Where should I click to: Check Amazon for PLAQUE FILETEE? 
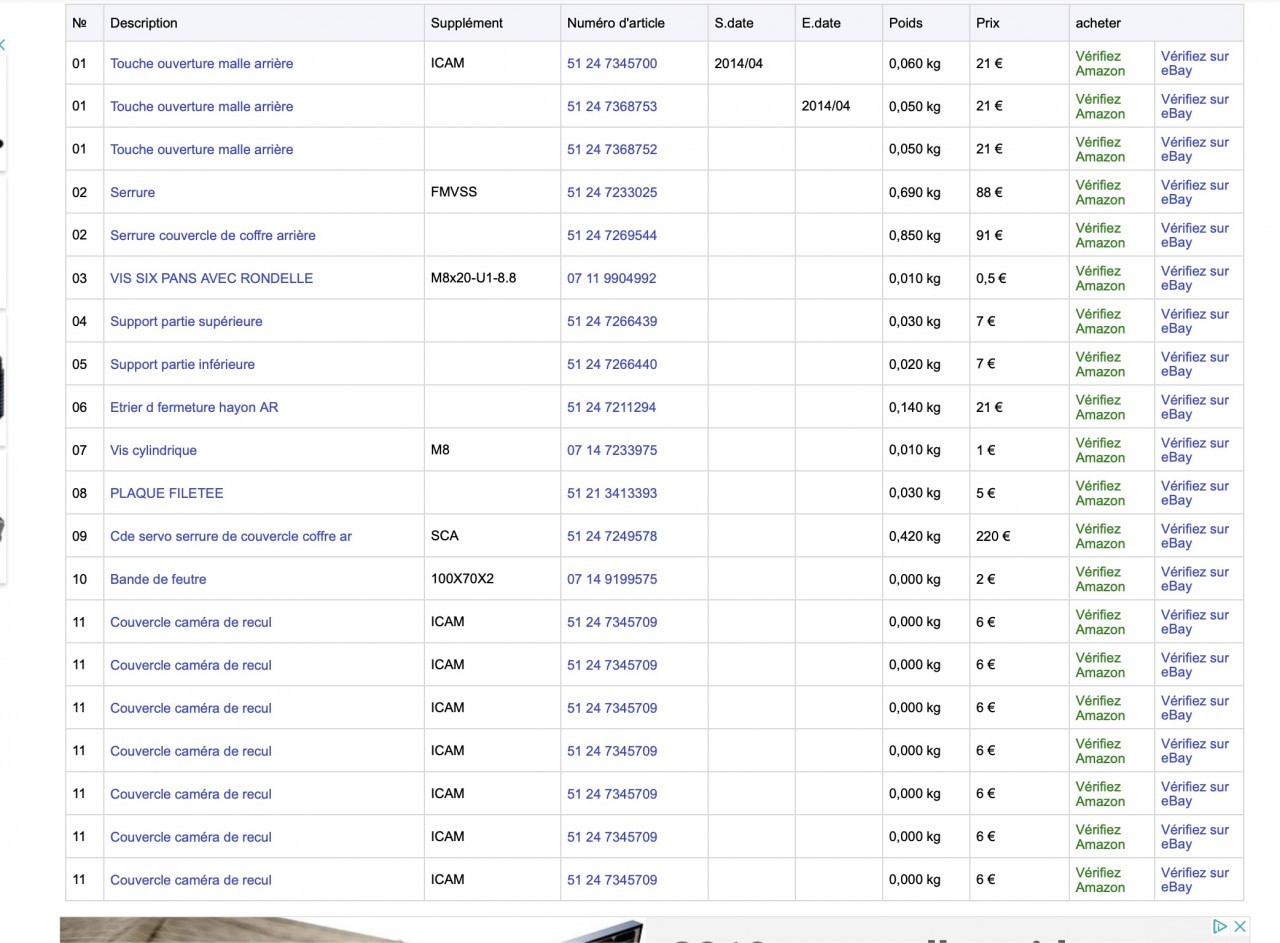[1100, 493]
